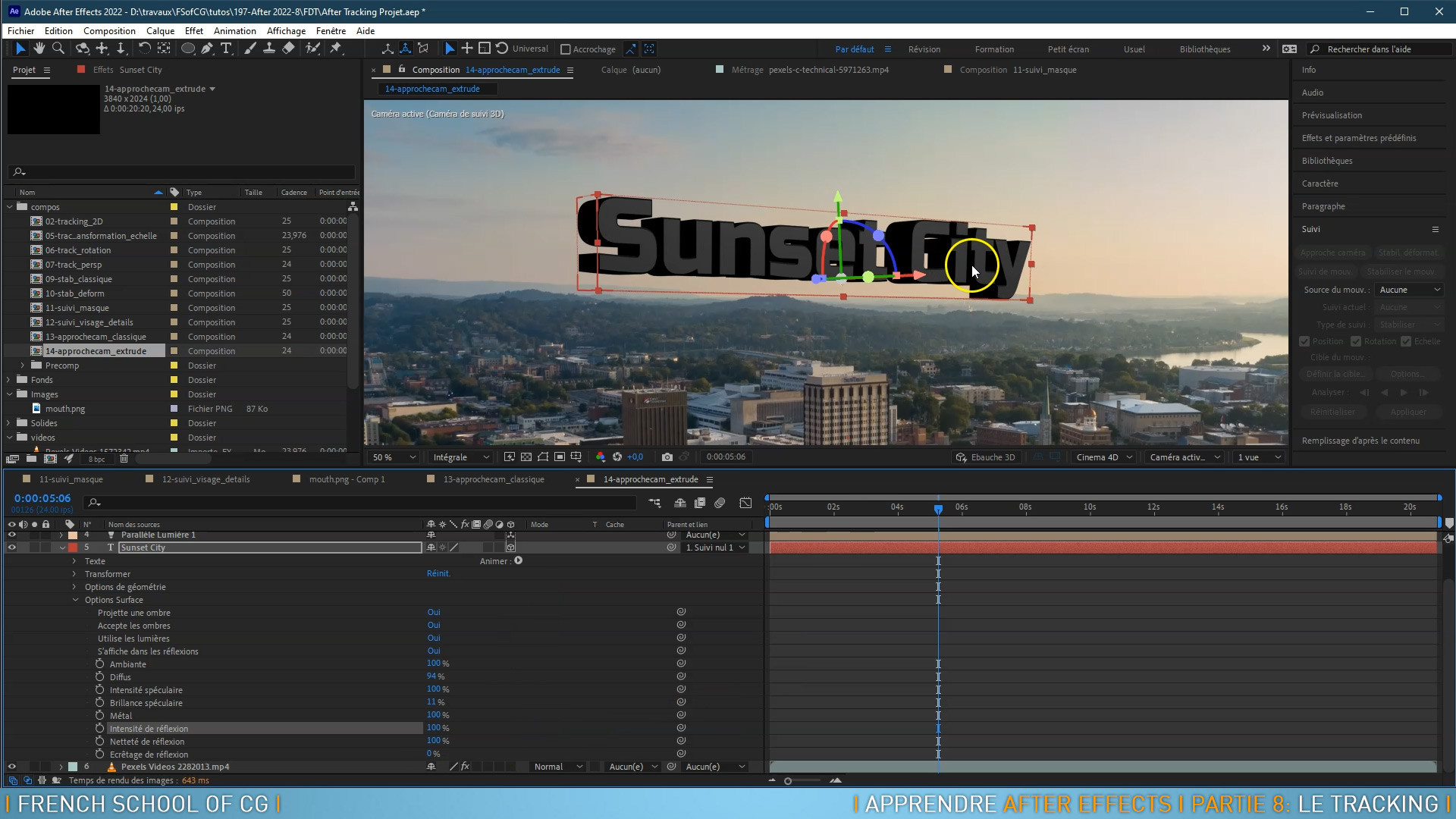The image size is (1456, 819).
Task: Open the Sunset City parent dropdown
Action: [715, 548]
